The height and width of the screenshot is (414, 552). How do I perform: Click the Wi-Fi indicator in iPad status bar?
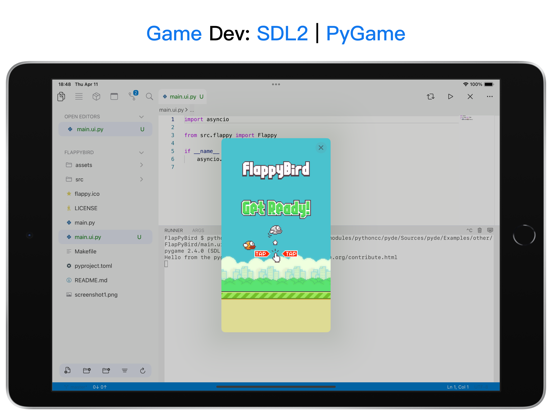coord(465,84)
